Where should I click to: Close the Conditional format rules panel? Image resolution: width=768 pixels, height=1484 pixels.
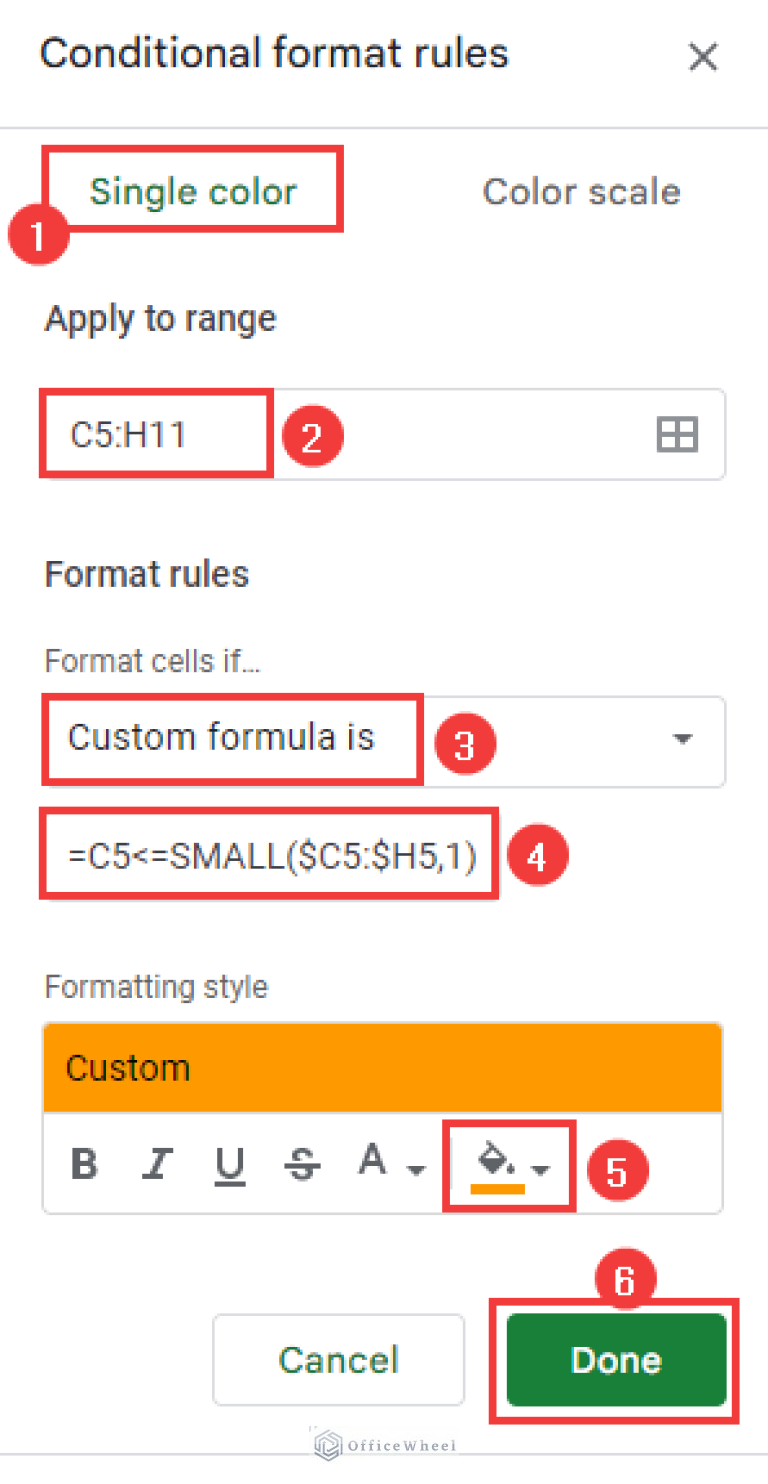point(703,58)
